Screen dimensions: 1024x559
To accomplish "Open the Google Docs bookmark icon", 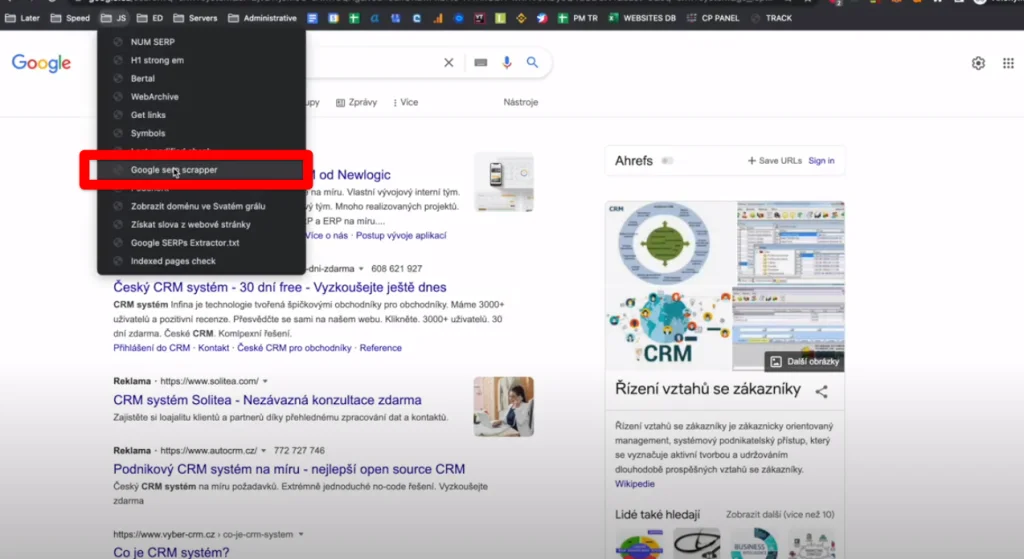I will [312, 18].
